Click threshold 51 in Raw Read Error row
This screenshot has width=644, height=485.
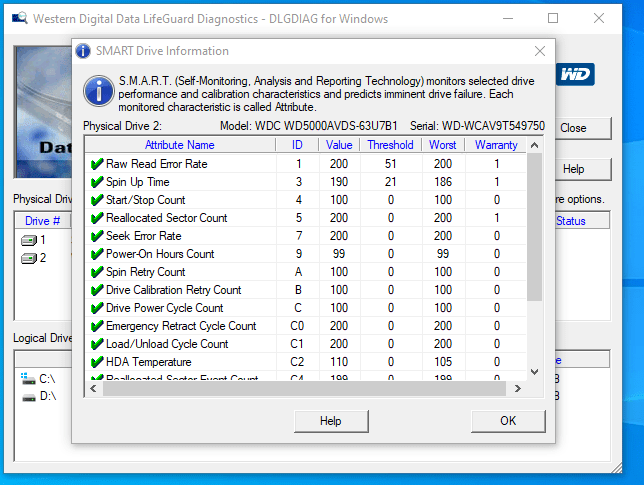pyautogui.click(x=391, y=164)
